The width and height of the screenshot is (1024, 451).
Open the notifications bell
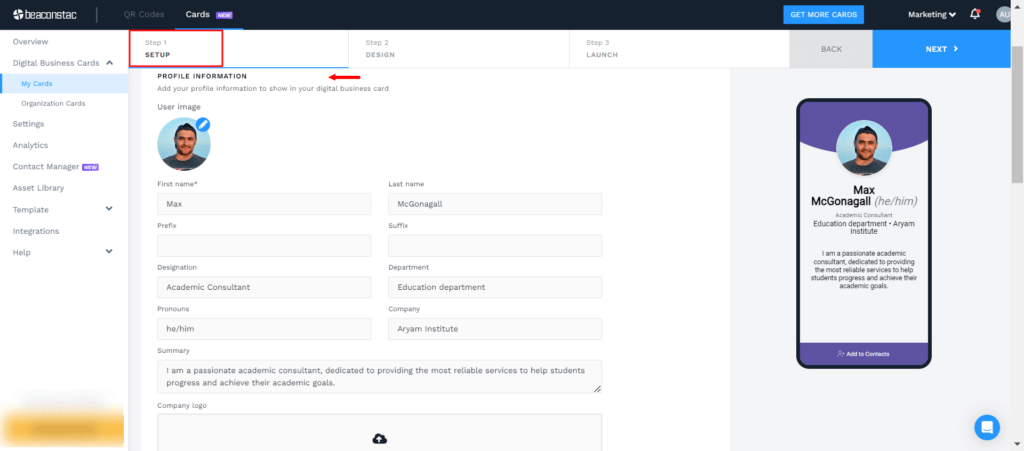(975, 14)
